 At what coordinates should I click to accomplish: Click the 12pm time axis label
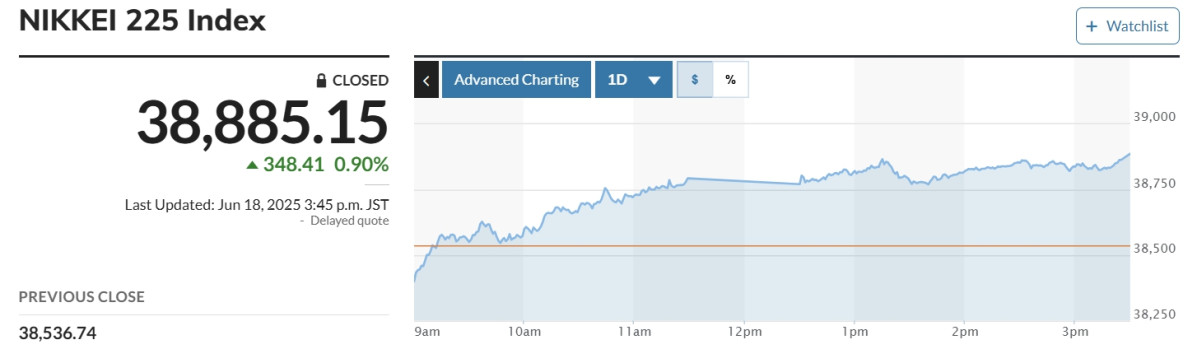click(x=744, y=332)
